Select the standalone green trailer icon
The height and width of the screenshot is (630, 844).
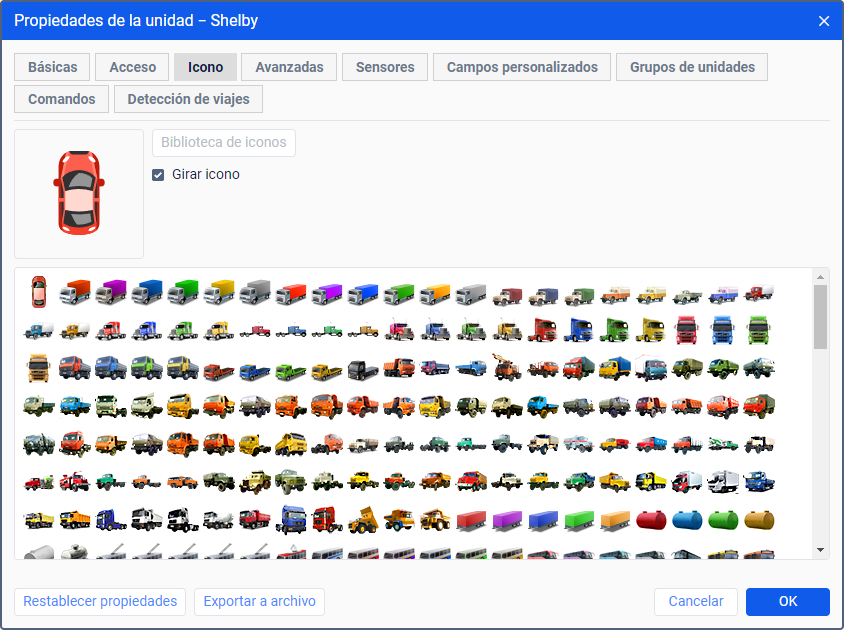(579, 520)
